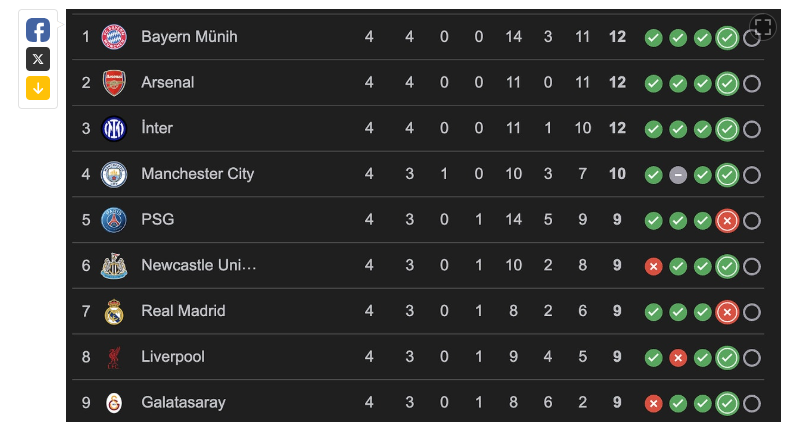Viewport: 804px width, 434px height.
Task: Click Real Madrid's empty upcoming match circle
Action: pyautogui.click(x=752, y=313)
